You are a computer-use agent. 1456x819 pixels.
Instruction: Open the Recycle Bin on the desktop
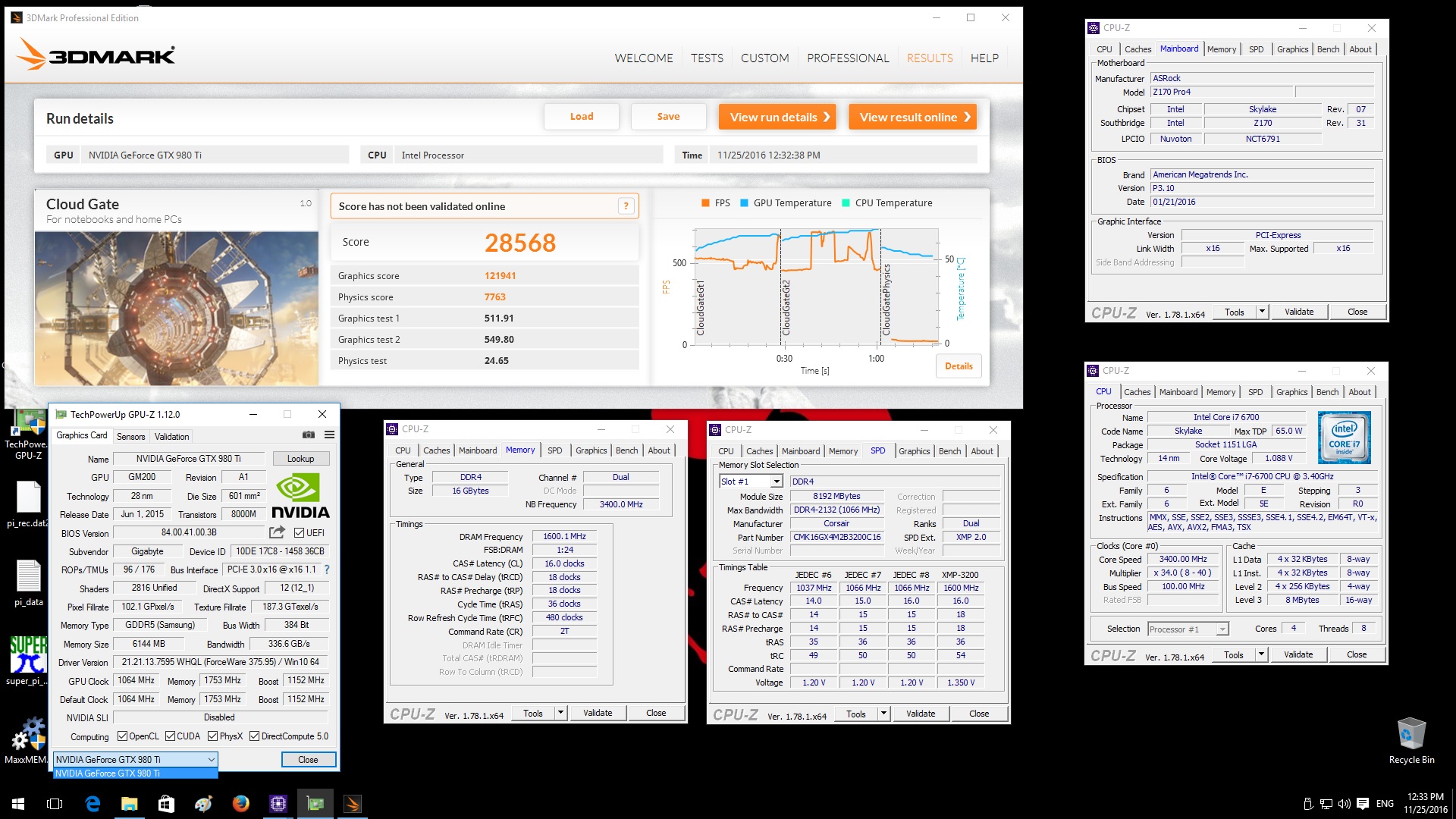point(1411,741)
